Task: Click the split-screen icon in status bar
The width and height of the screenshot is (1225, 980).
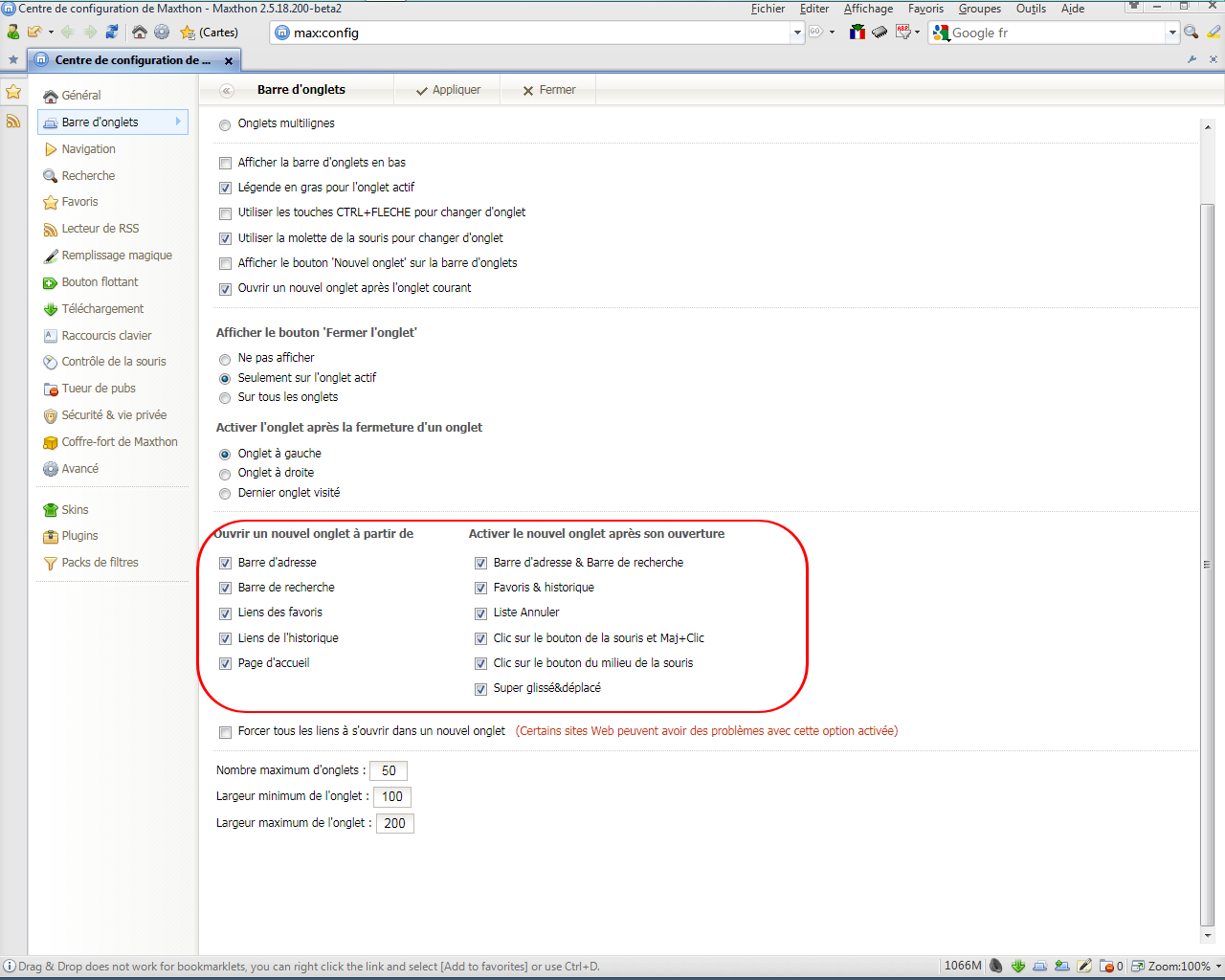Action: [1138, 966]
